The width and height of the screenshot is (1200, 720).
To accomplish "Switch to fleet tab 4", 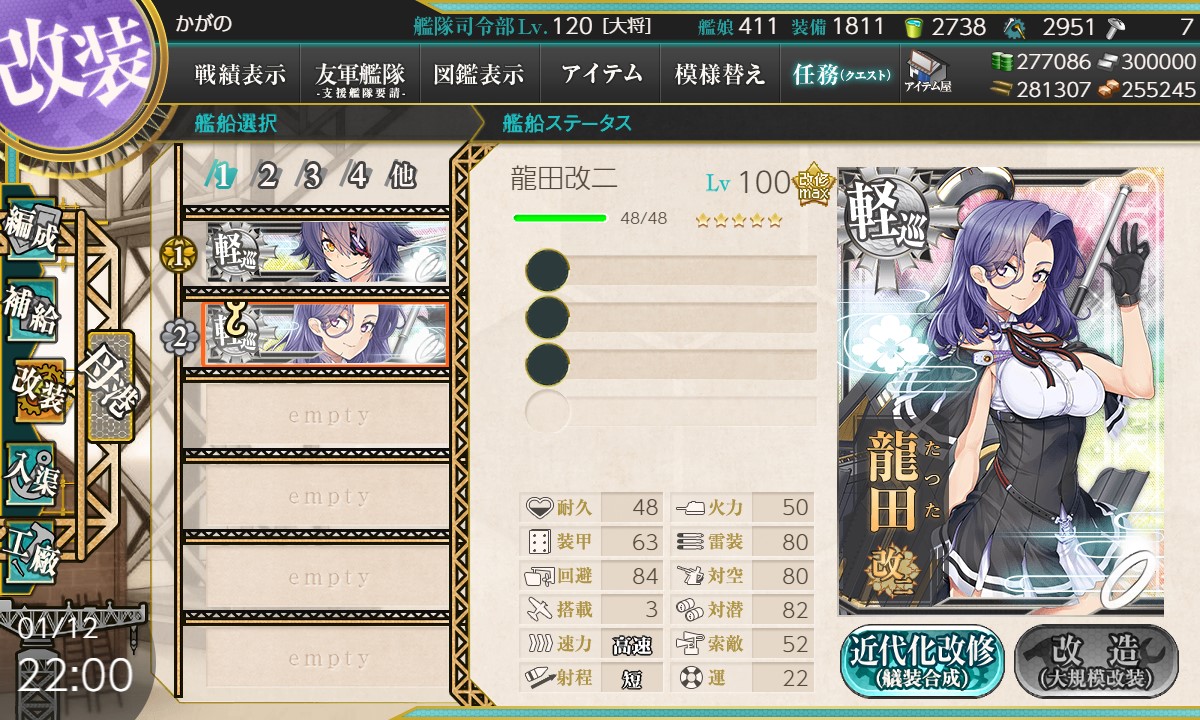I will coord(357,177).
